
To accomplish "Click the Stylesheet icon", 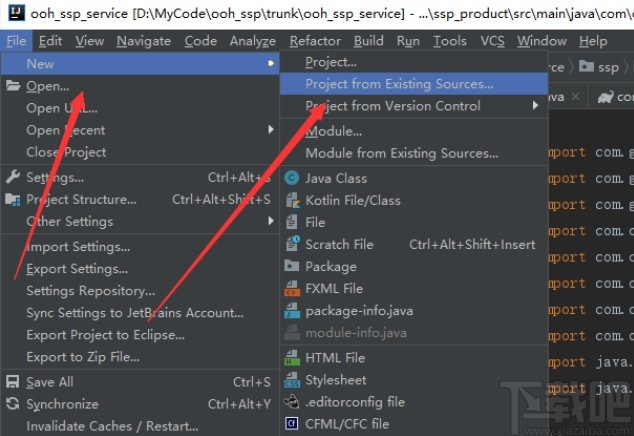I will pyautogui.click(x=292, y=380).
